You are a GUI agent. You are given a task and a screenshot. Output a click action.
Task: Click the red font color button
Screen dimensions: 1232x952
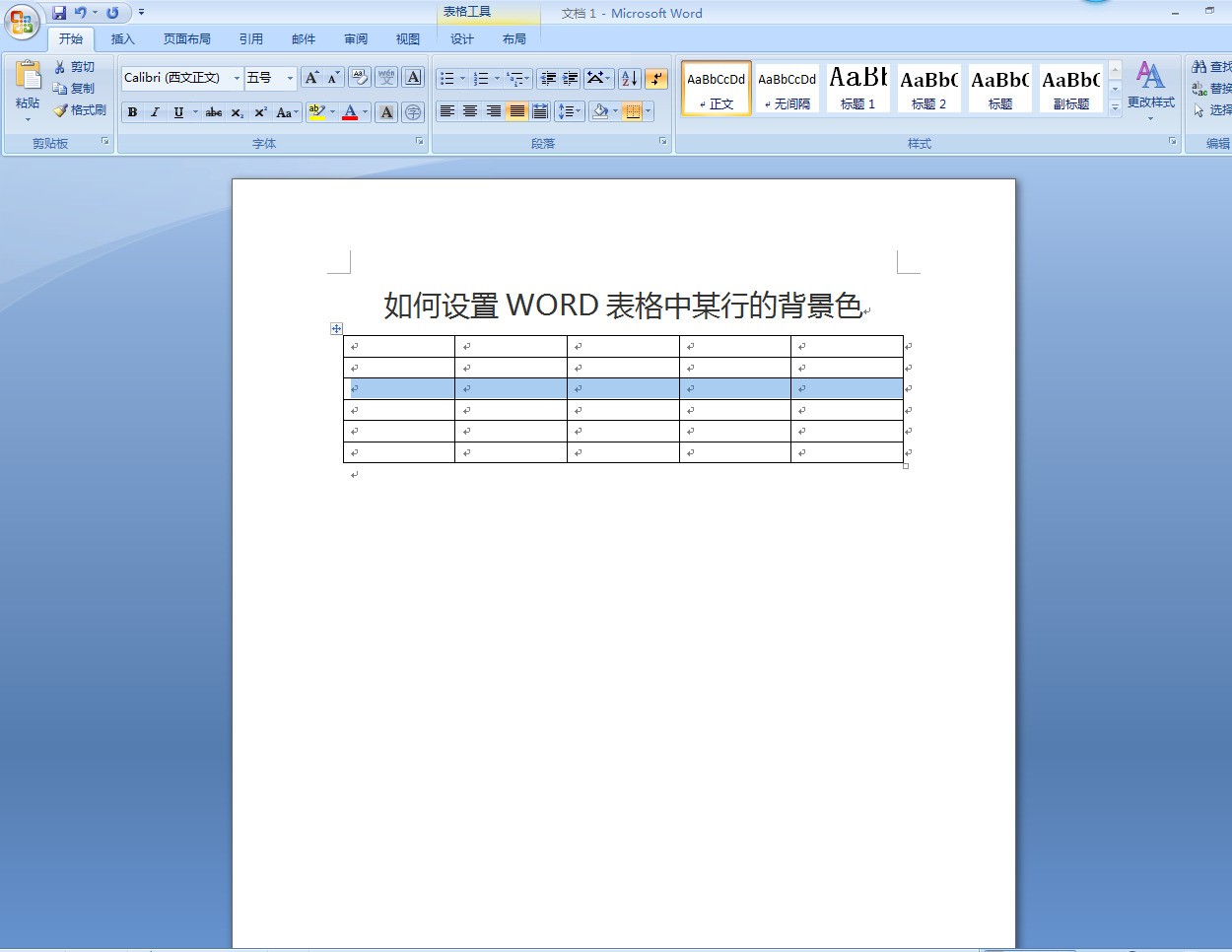350,112
